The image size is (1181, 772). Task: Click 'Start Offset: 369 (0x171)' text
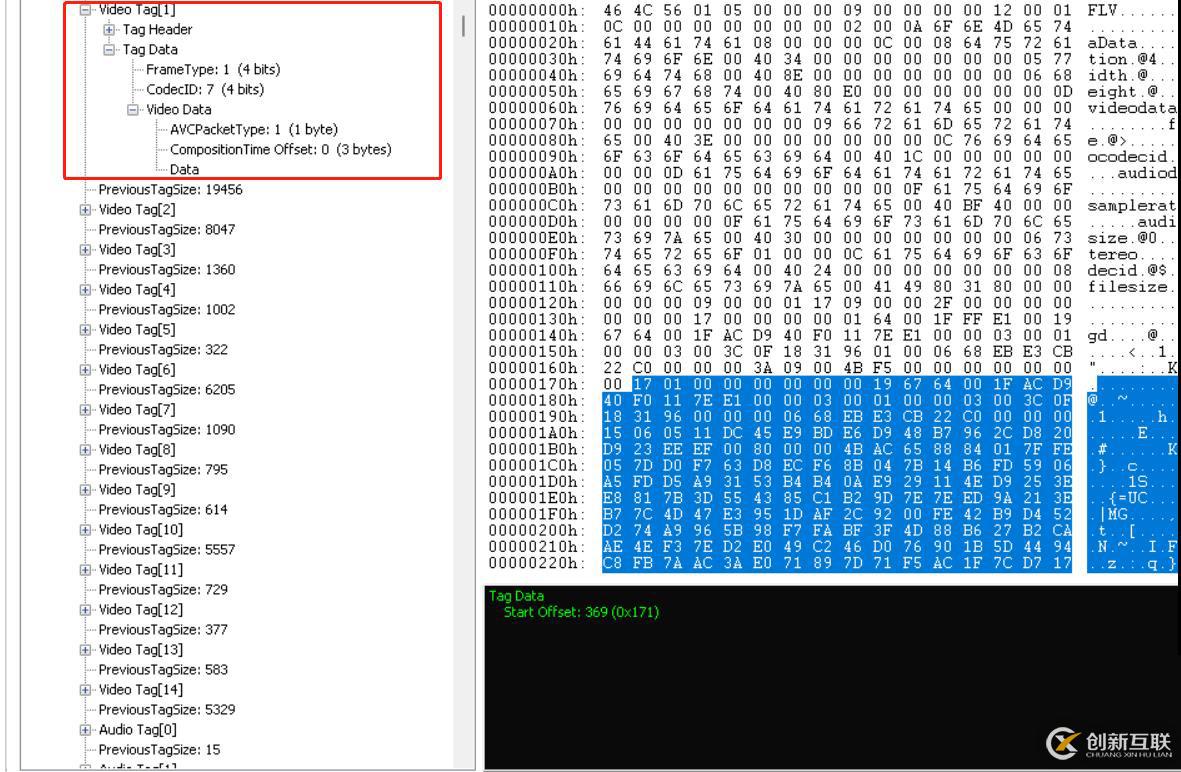[x=581, y=612]
